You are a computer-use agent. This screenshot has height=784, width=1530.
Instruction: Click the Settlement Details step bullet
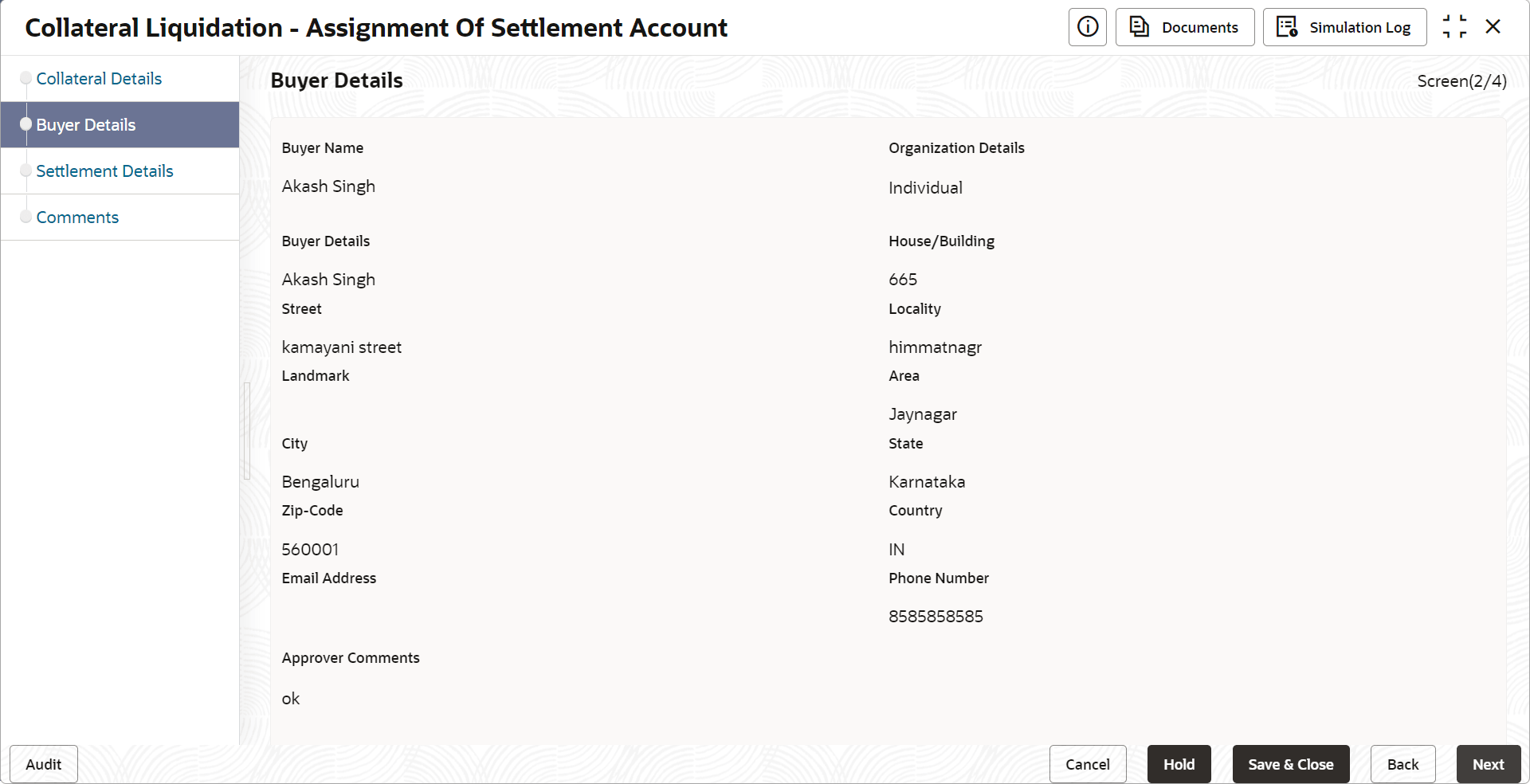click(26, 171)
